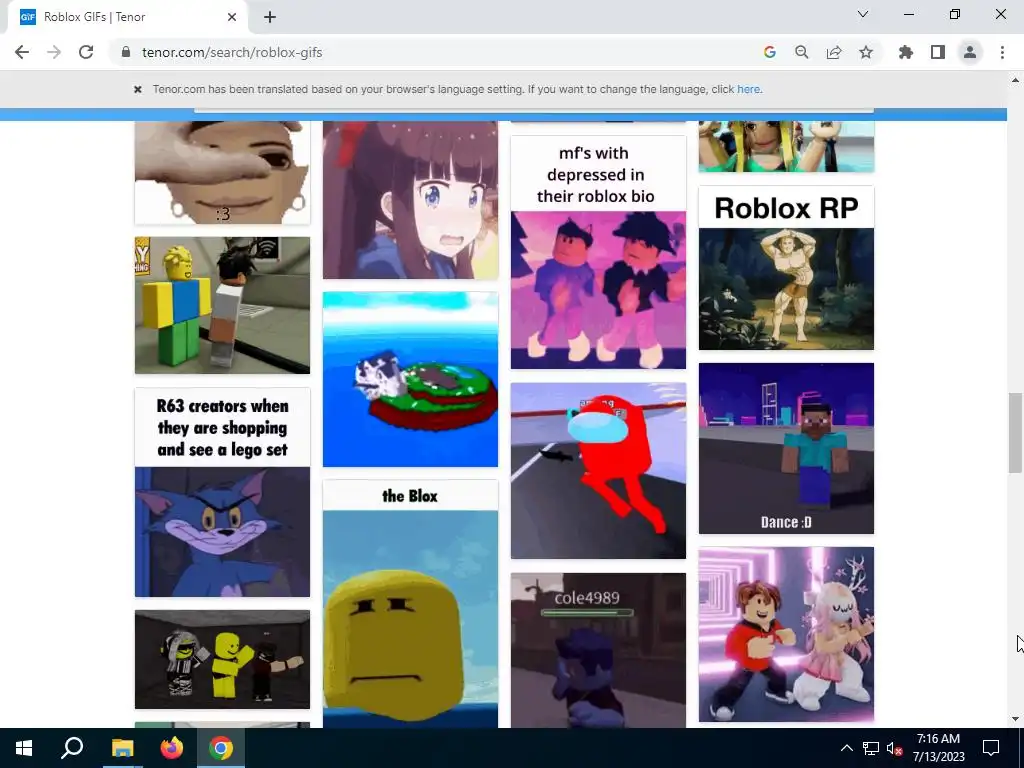Go back to the previous page
This screenshot has height=768, width=1024.
coord(22,52)
